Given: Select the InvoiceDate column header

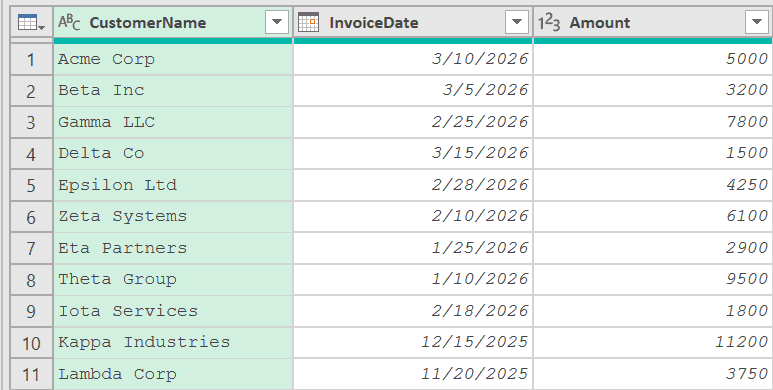Looking at the screenshot, I should [x=413, y=22].
